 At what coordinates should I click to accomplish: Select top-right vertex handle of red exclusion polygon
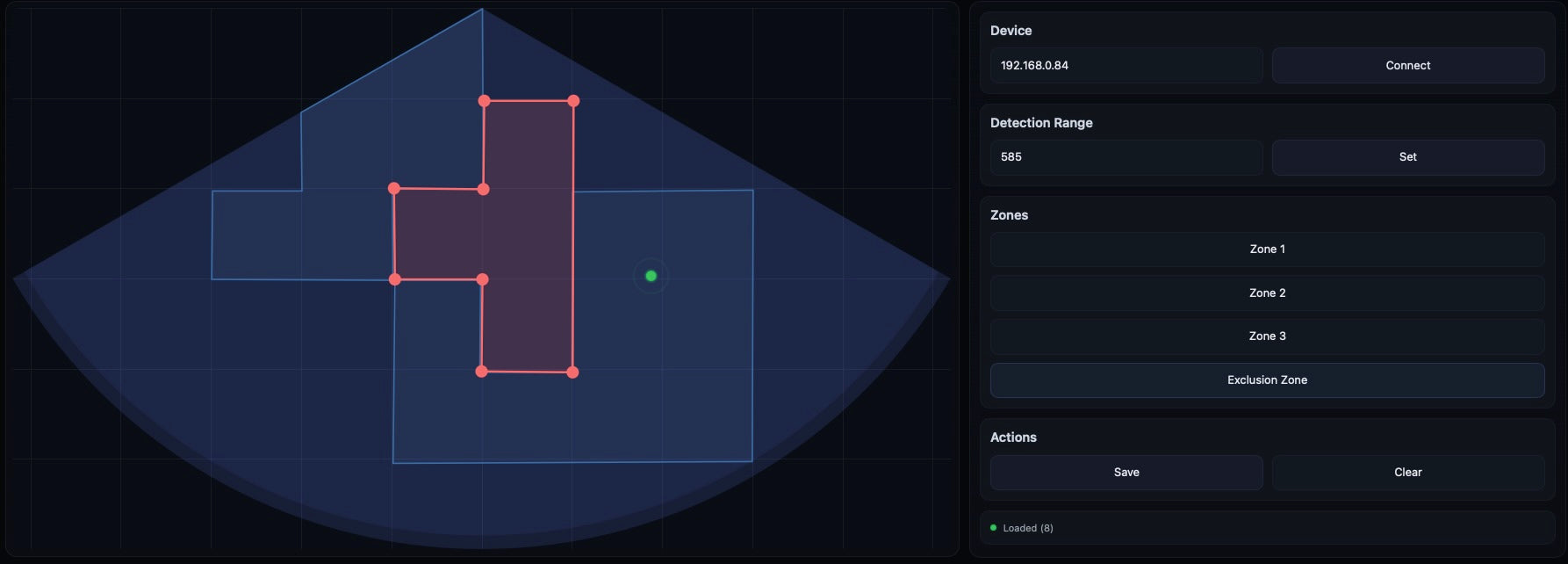pos(573,101)
